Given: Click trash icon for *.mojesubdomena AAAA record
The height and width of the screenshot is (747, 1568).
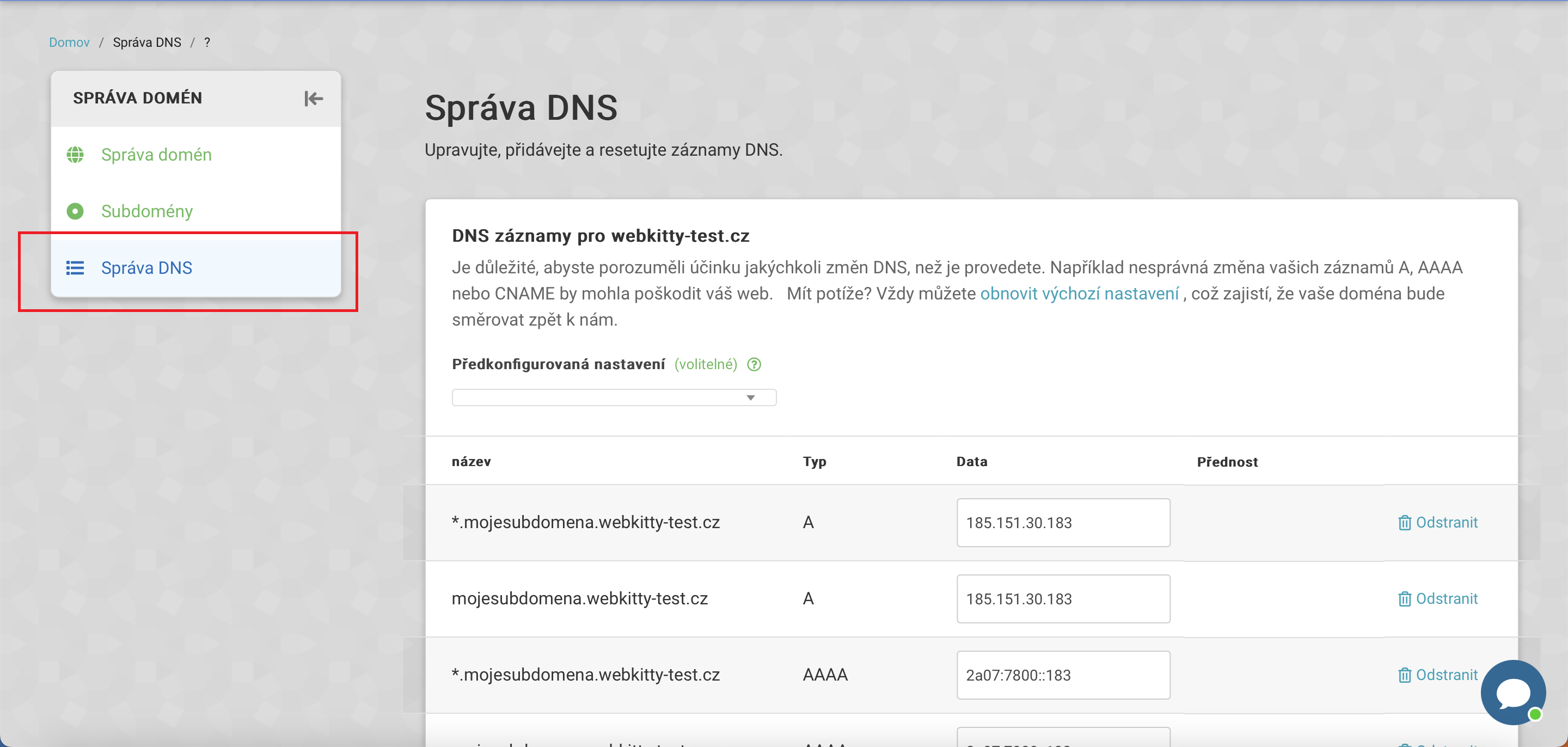Looking at the screenshot, I should [x=1404, y=675].
